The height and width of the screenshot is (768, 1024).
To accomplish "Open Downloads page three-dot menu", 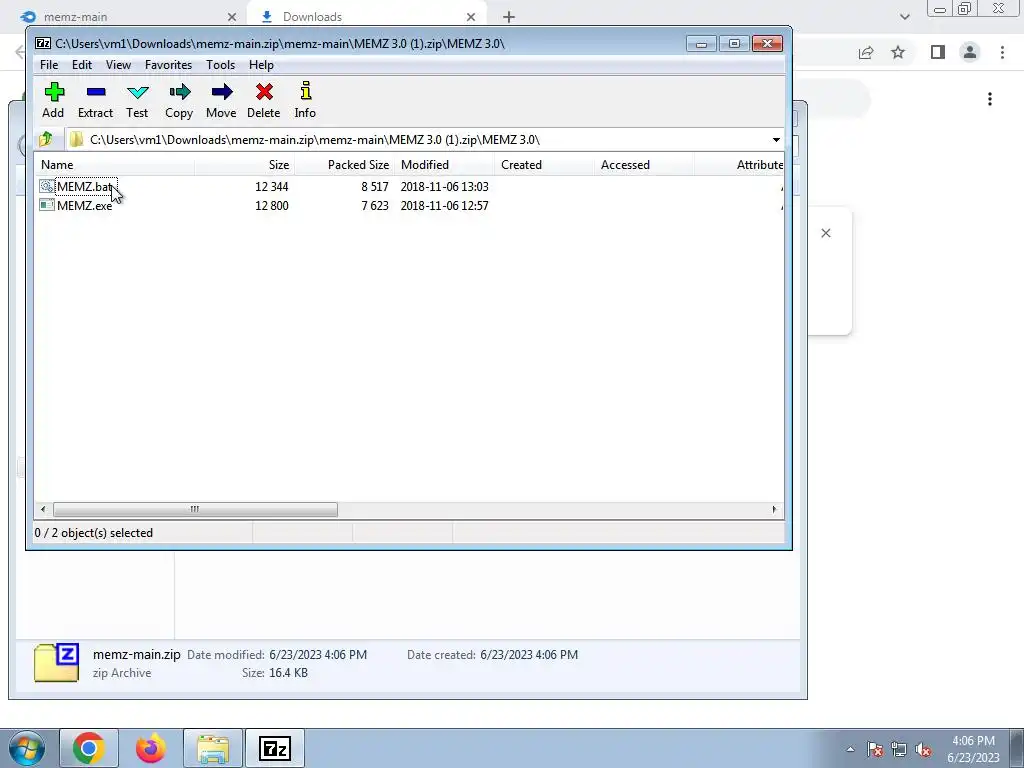I will (990, 99).
